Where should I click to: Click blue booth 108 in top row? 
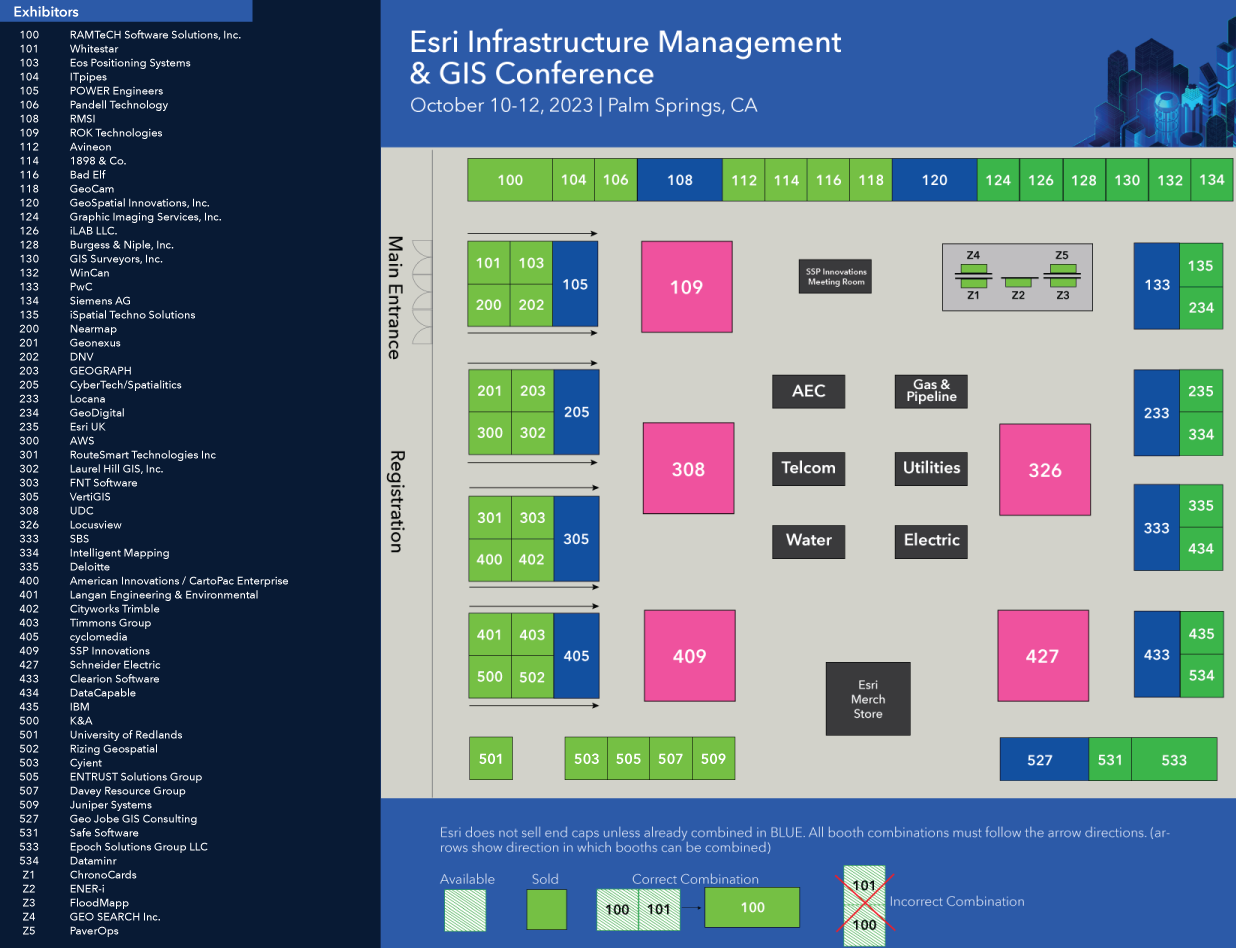coord(679,180)
